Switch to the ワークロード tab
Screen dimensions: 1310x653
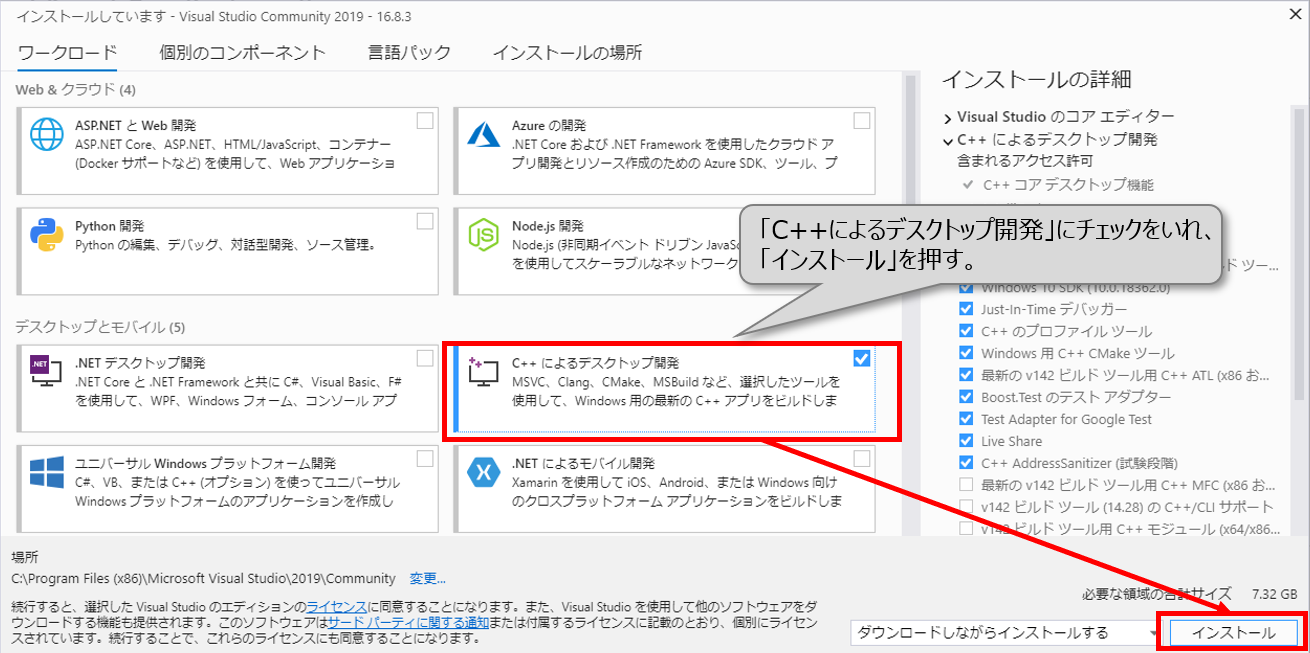68,53
